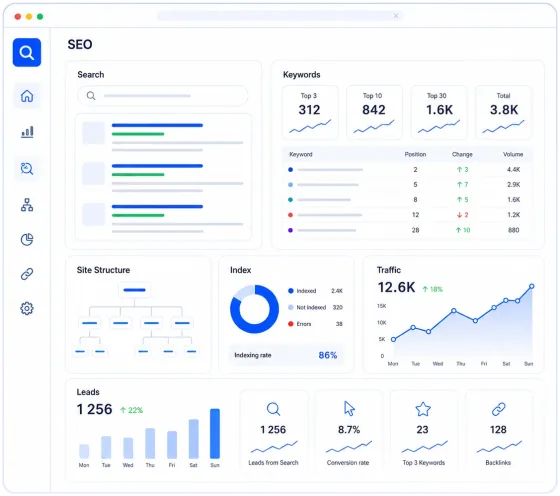Click the magnifier icon above Leads from Search
The image size is (560, 496).
[x=274, y=409]
